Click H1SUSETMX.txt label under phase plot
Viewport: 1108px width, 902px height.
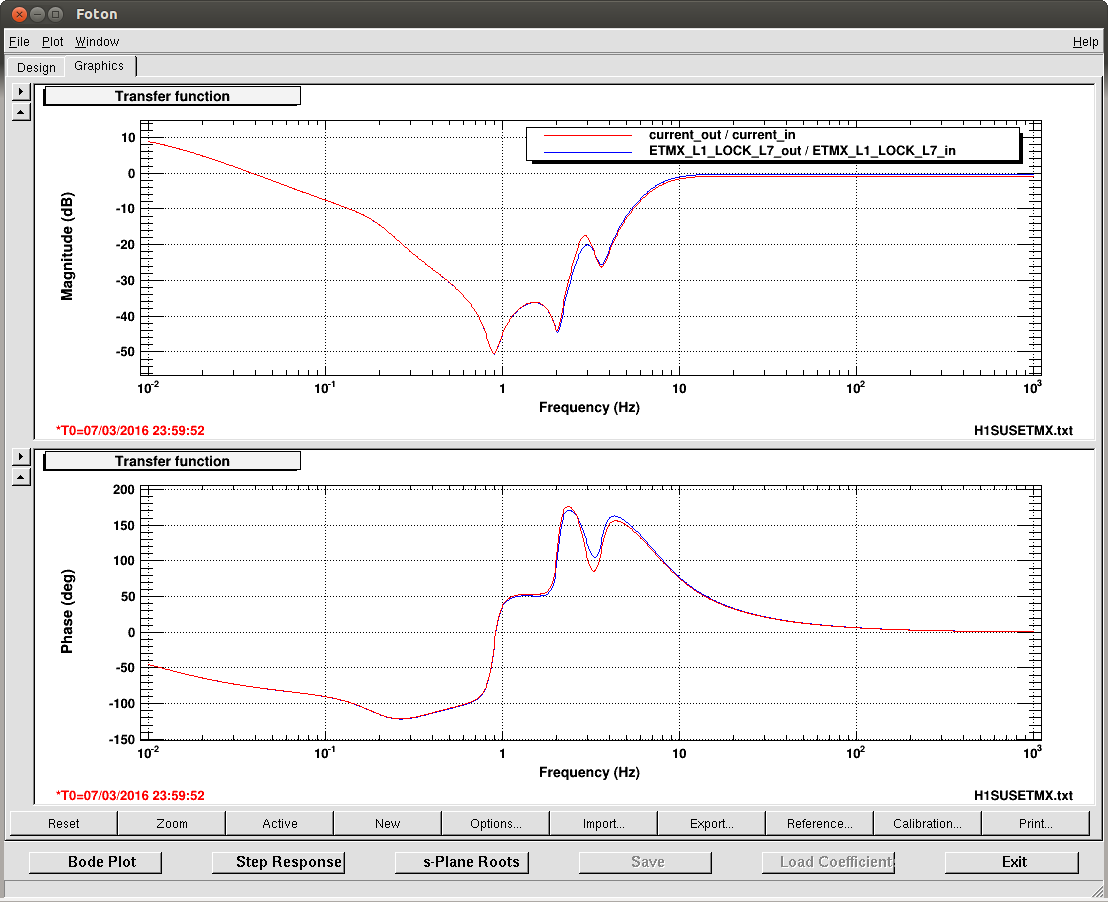(1023, 795)
